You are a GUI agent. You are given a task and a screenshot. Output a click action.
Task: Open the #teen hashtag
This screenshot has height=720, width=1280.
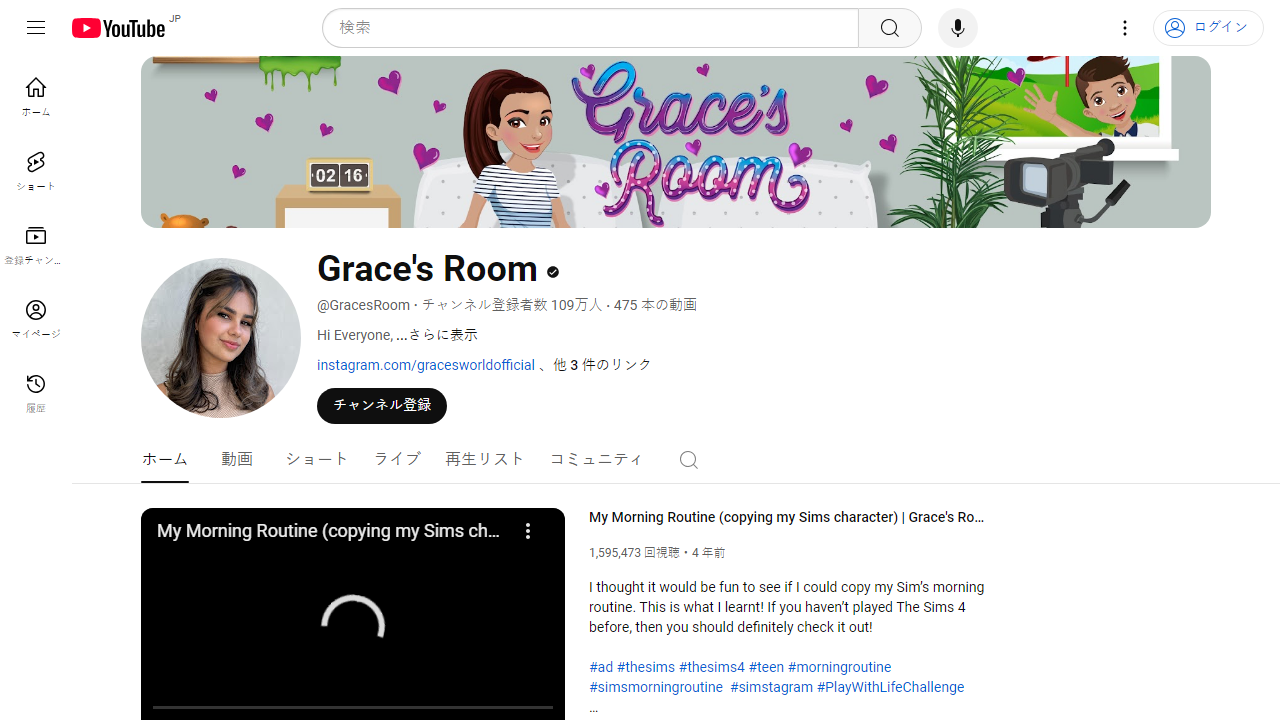[x=766, y=667]
